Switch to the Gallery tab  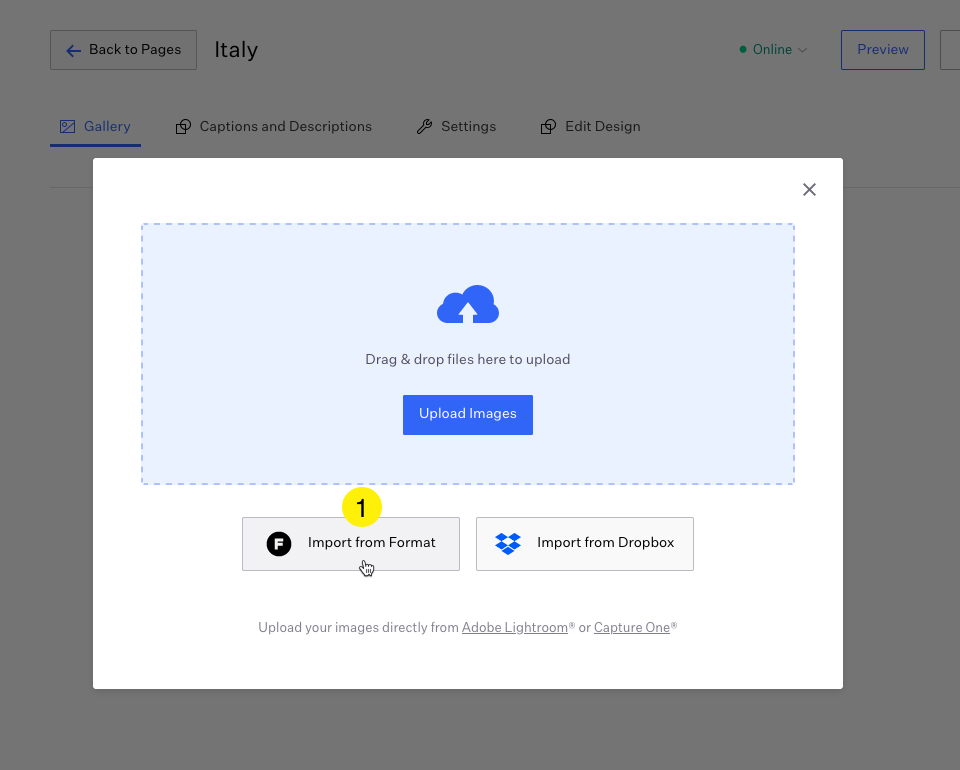pyautogui.click(x=95, y=126)
